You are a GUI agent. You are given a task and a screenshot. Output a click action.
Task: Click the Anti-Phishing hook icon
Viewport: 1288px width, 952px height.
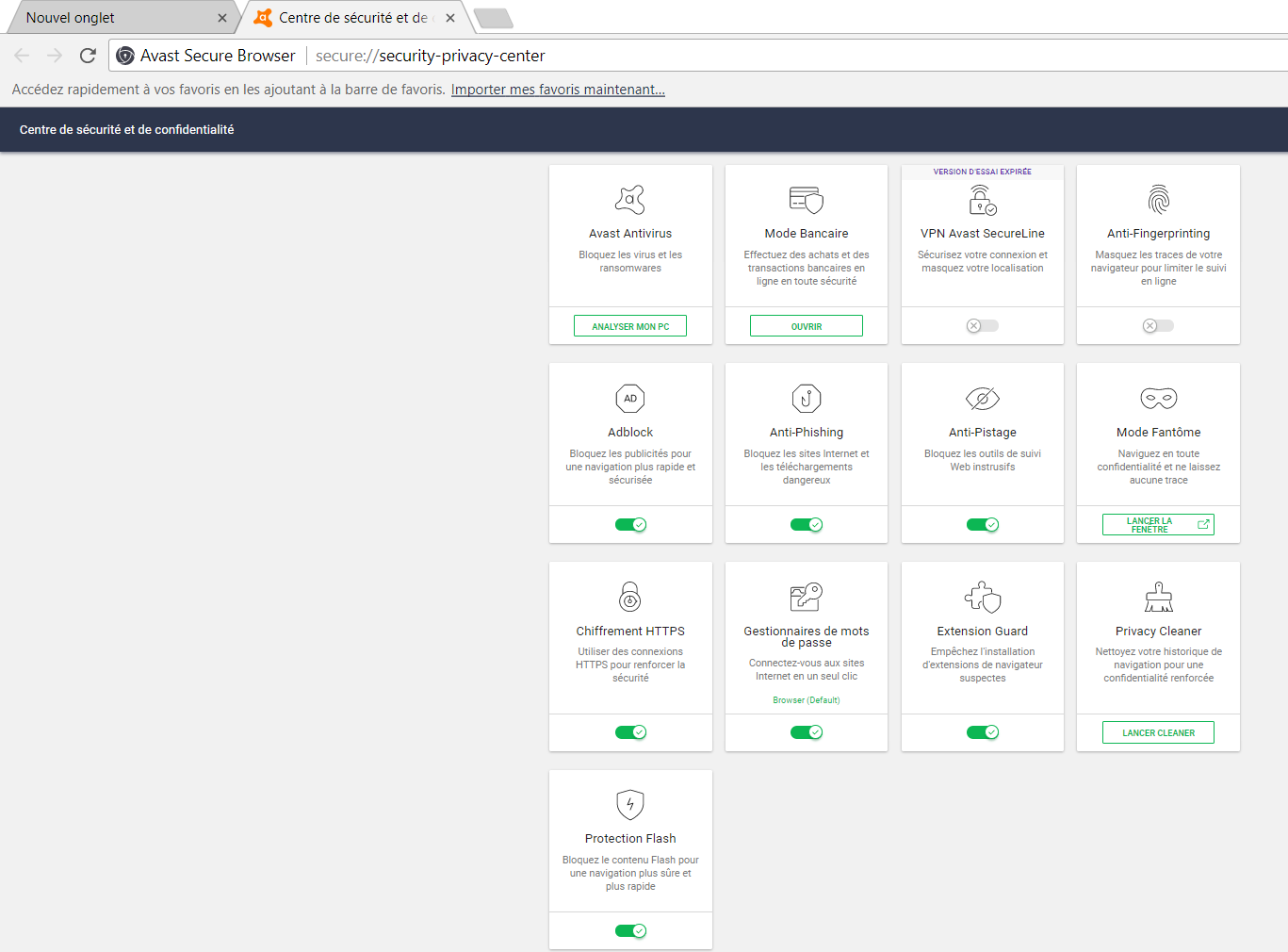806,399
